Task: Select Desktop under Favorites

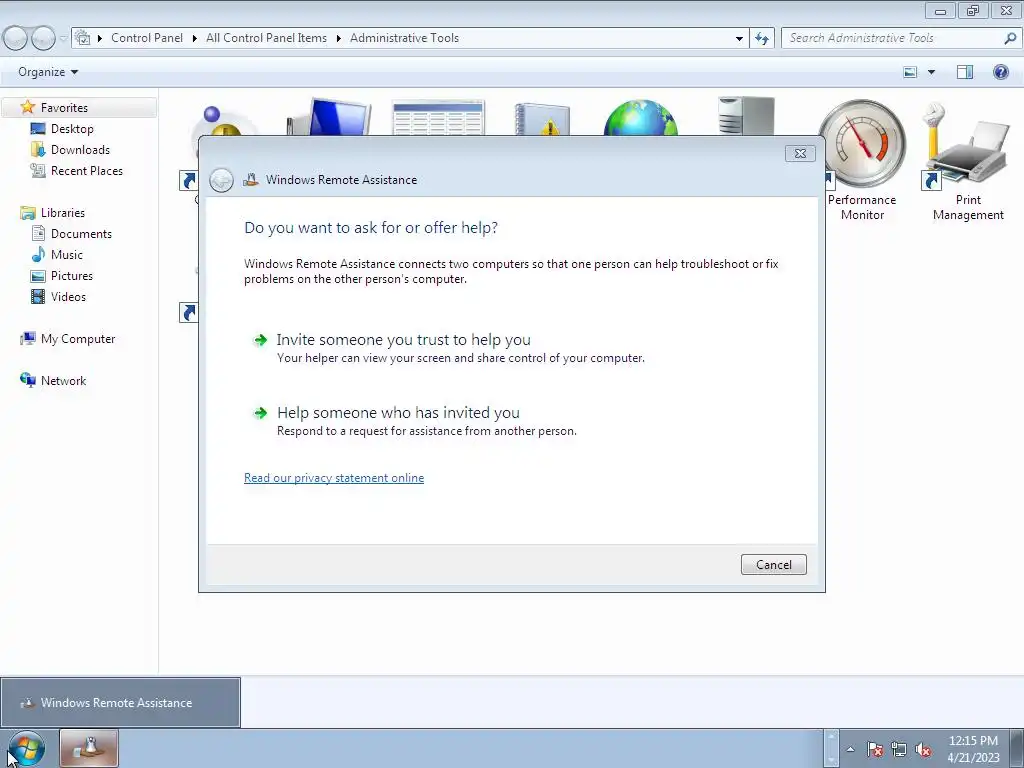Action: coord(72,129)
